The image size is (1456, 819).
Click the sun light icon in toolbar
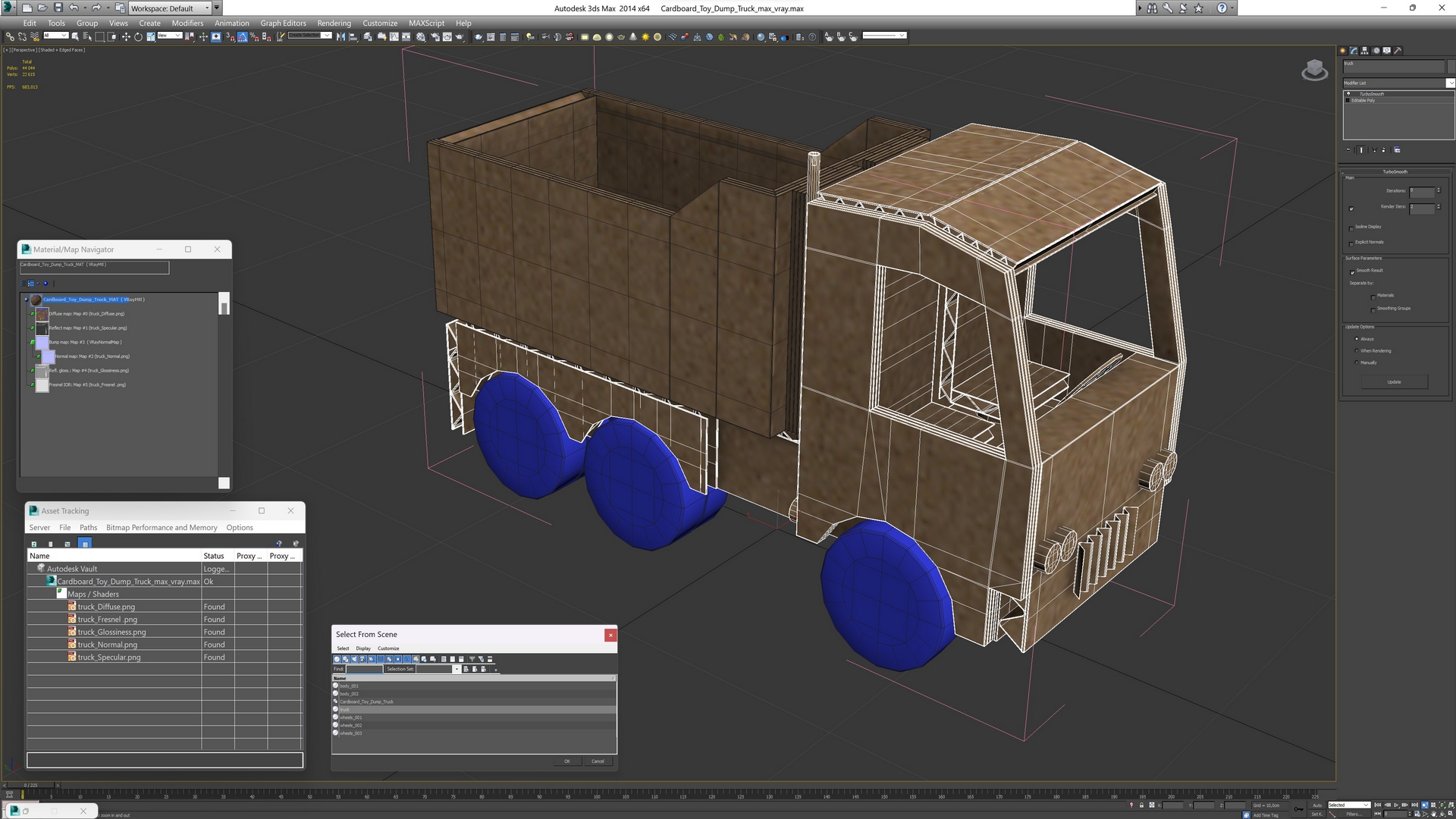pyautogui.click(x=645, y=36)
